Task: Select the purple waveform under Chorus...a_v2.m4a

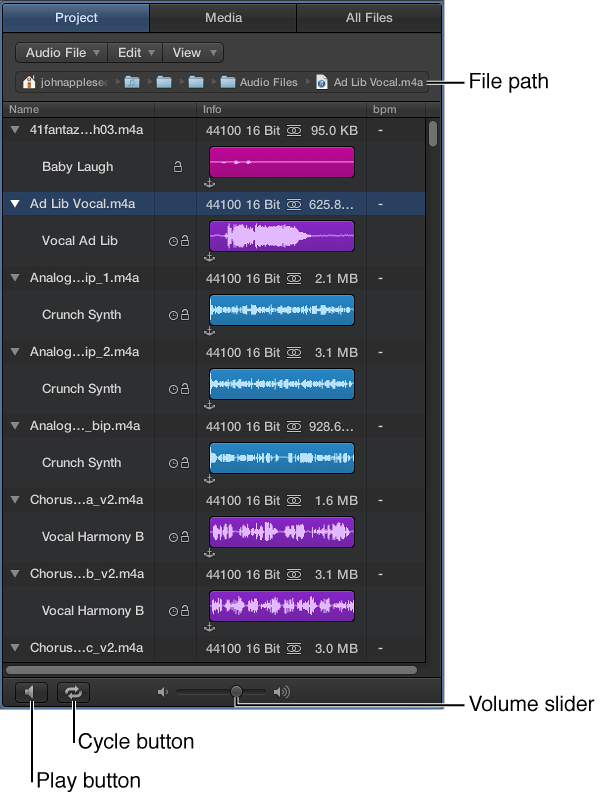Action: click(282, 532)
